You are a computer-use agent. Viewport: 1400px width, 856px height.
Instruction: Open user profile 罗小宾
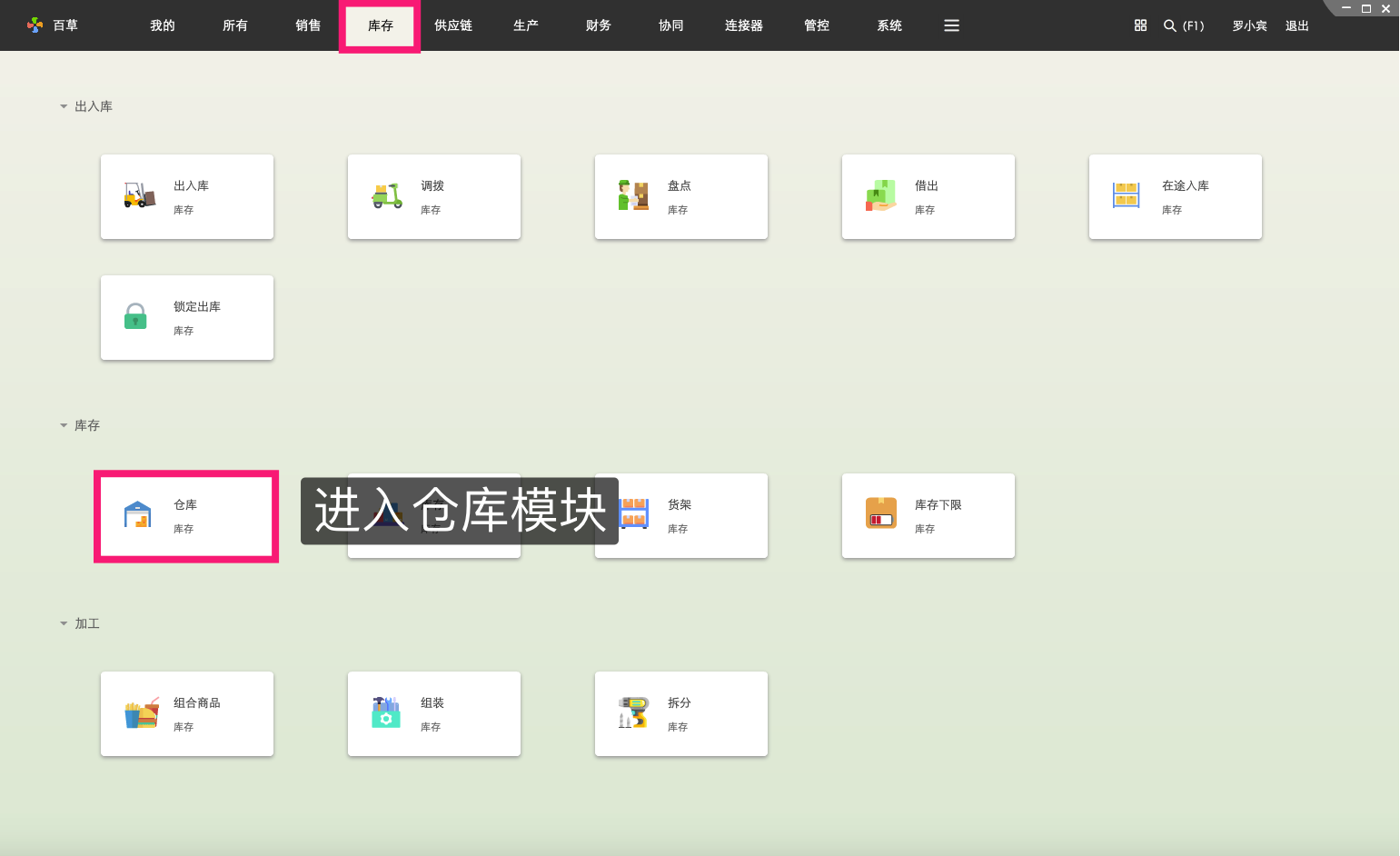(x=1248, y=25)
